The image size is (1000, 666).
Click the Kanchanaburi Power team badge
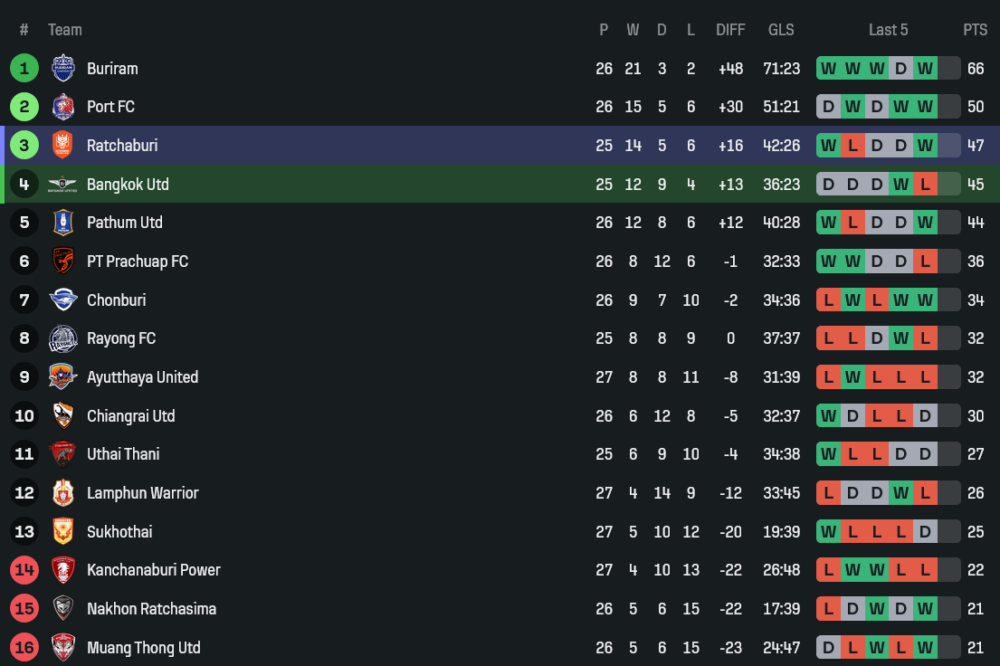point(63,570)
